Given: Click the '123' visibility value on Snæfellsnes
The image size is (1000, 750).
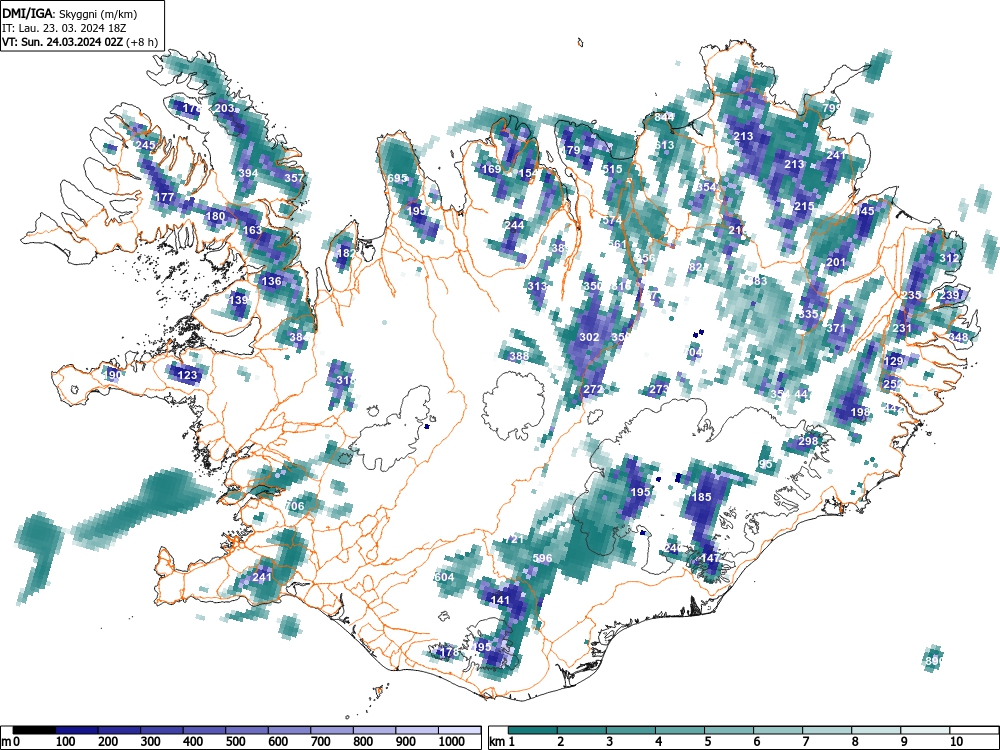Looking at the screenshot, I should coord(187,375).
